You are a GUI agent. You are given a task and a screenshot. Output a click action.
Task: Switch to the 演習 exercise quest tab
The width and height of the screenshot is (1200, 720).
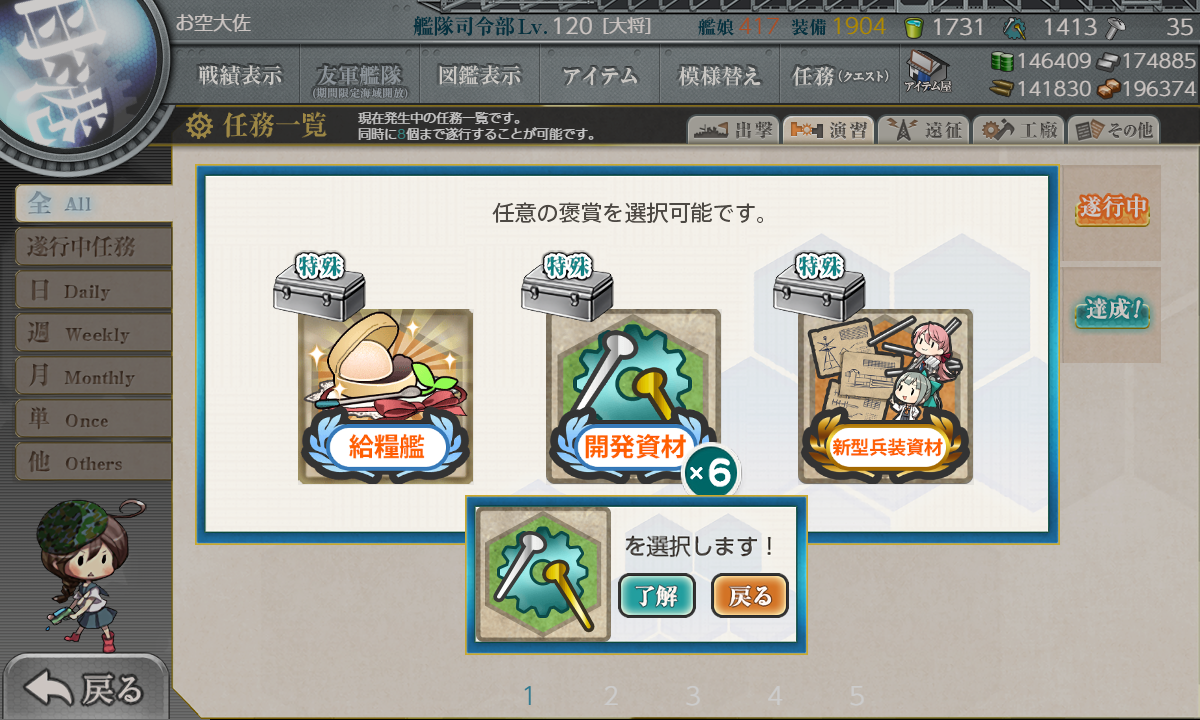pos(828,130)
